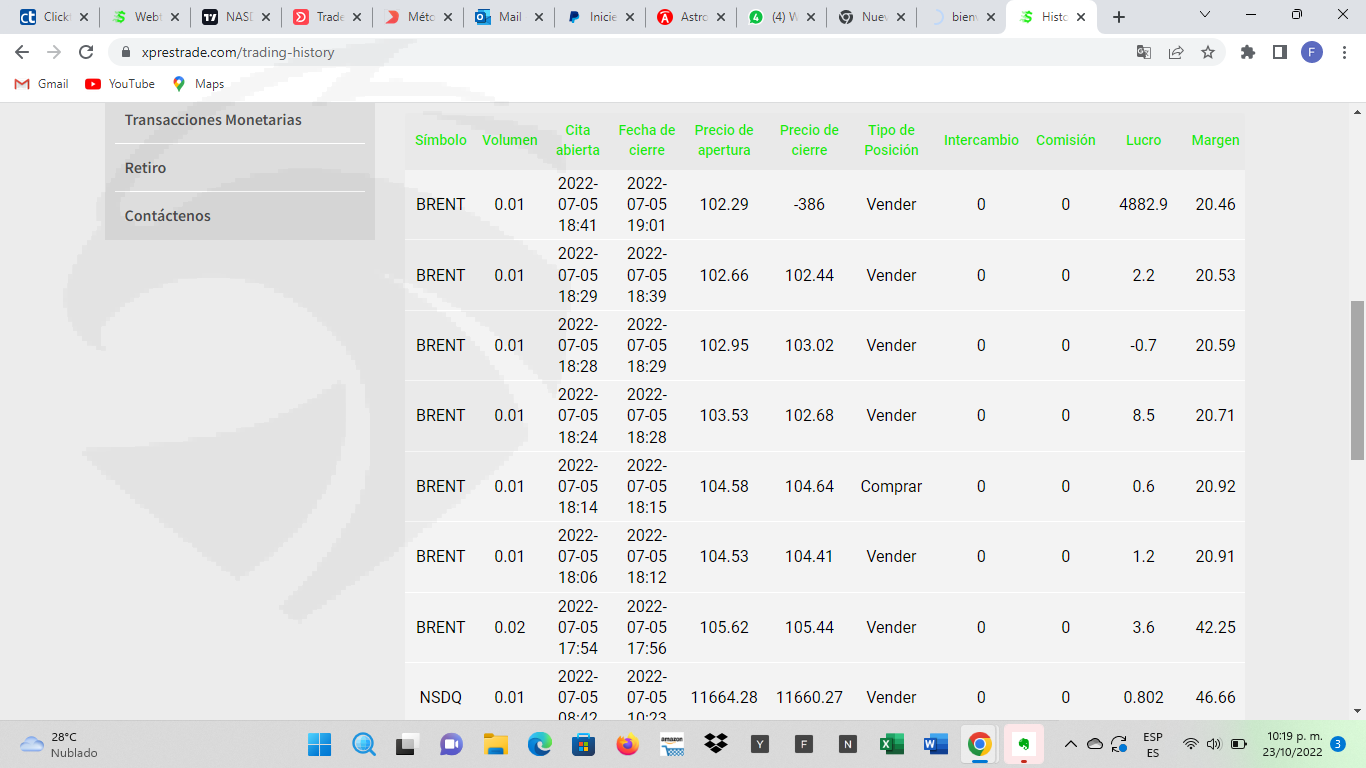The width and height of the screenshot is (1366, 768).
Task: Open Dropbox from taskbar
Action: coord(716,744)
